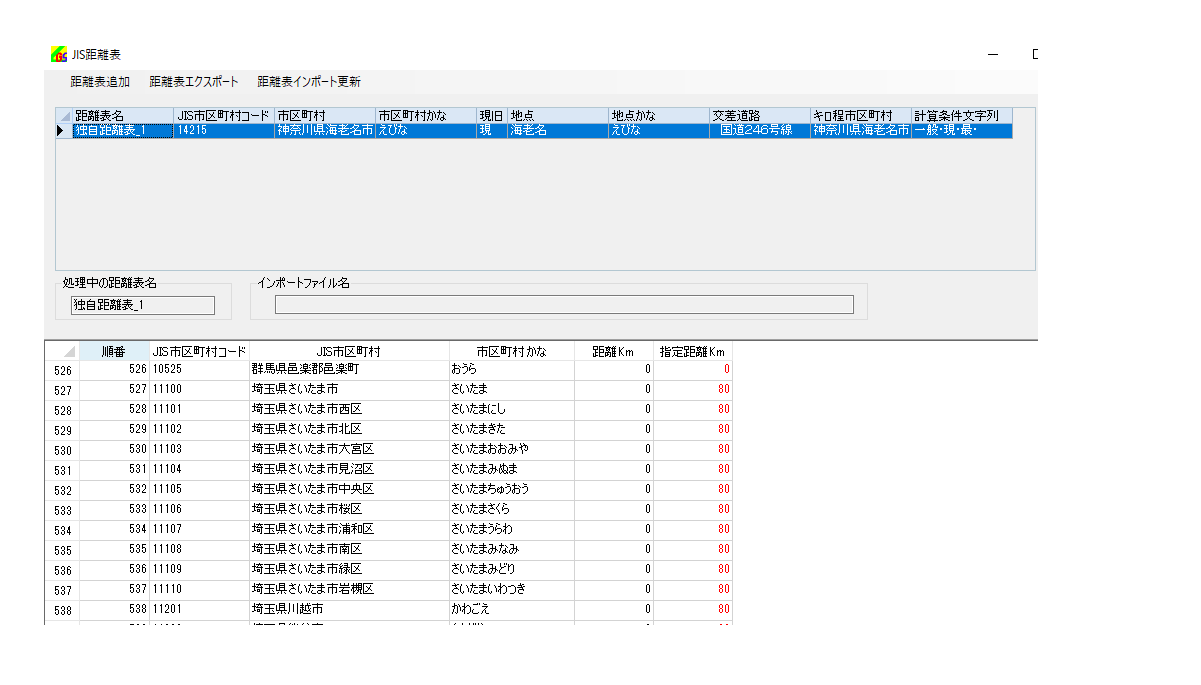Click the 計算条件文字列 column header

960,116
